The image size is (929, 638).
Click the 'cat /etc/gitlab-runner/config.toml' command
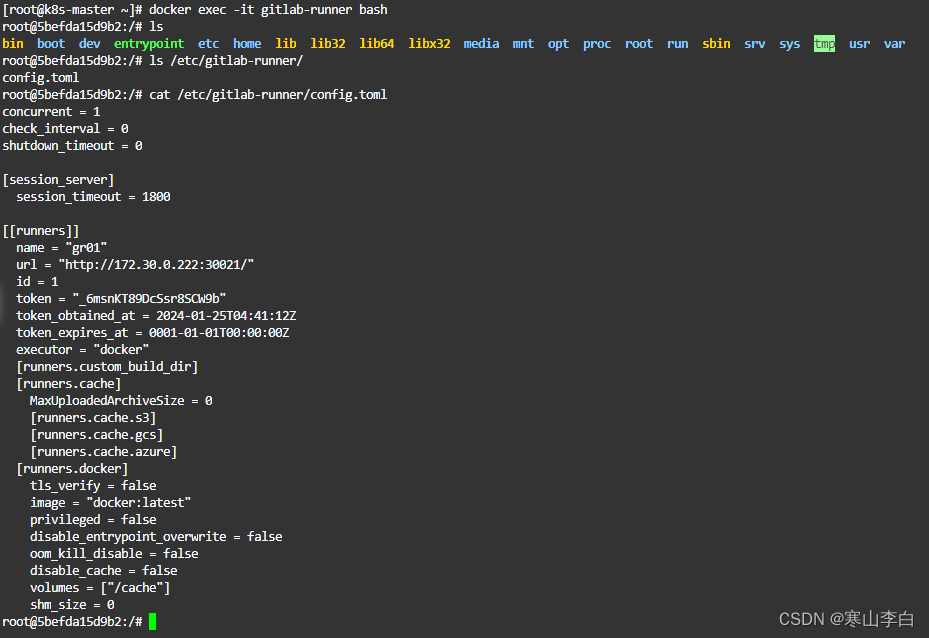pos(268,95)
